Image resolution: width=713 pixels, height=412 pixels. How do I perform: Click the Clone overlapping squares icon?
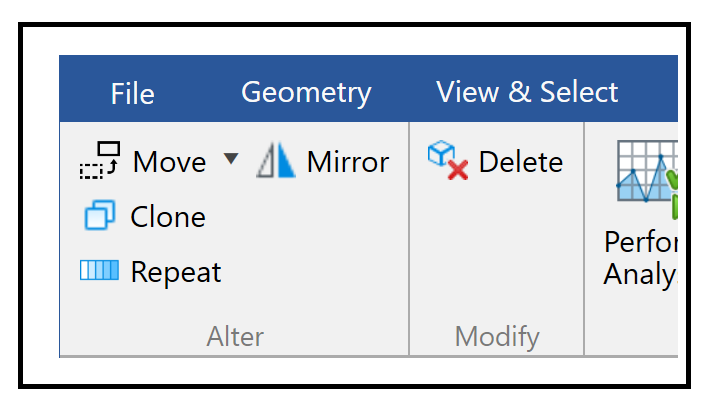tap(100, 215)
